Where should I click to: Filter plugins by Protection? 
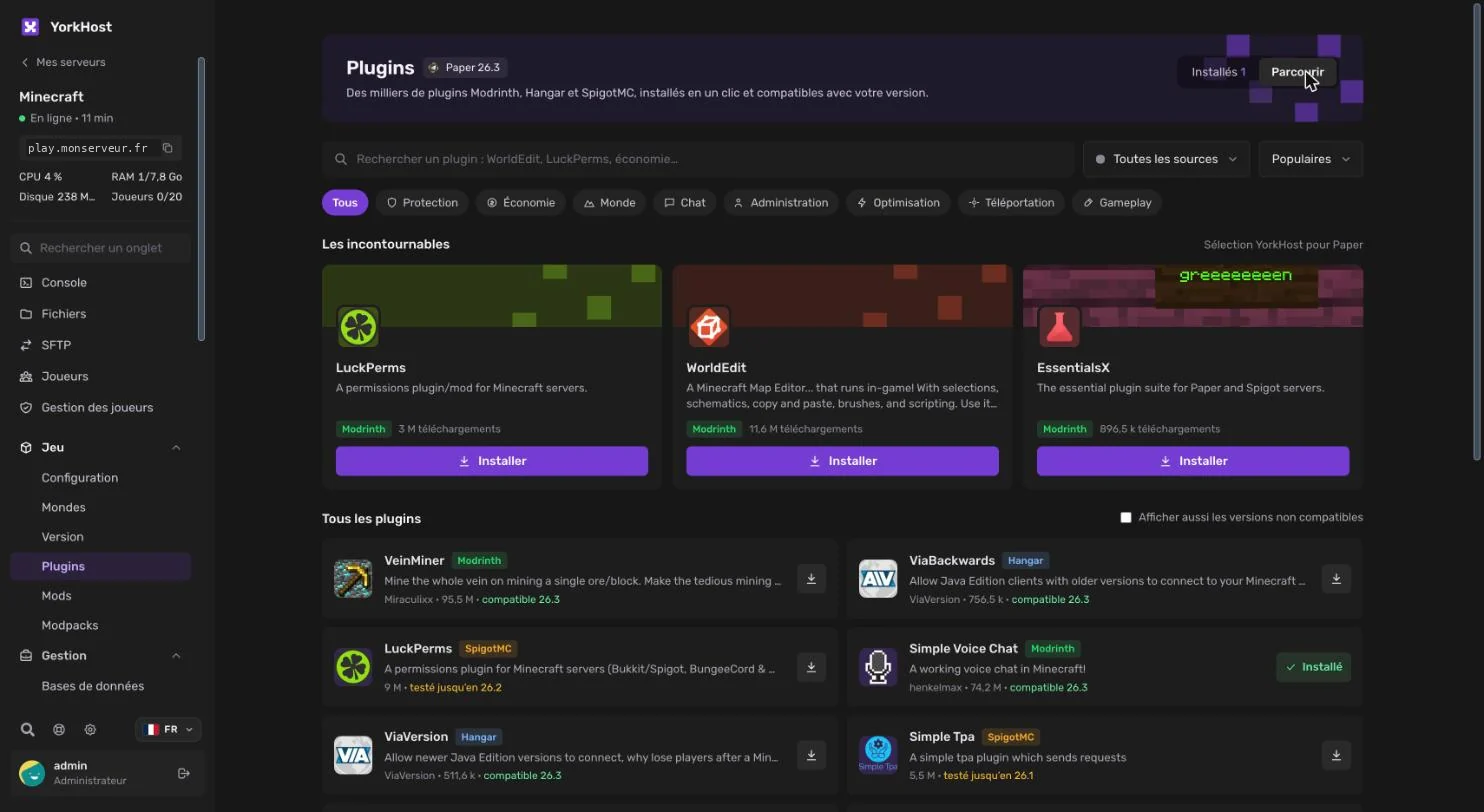point(422,202)
